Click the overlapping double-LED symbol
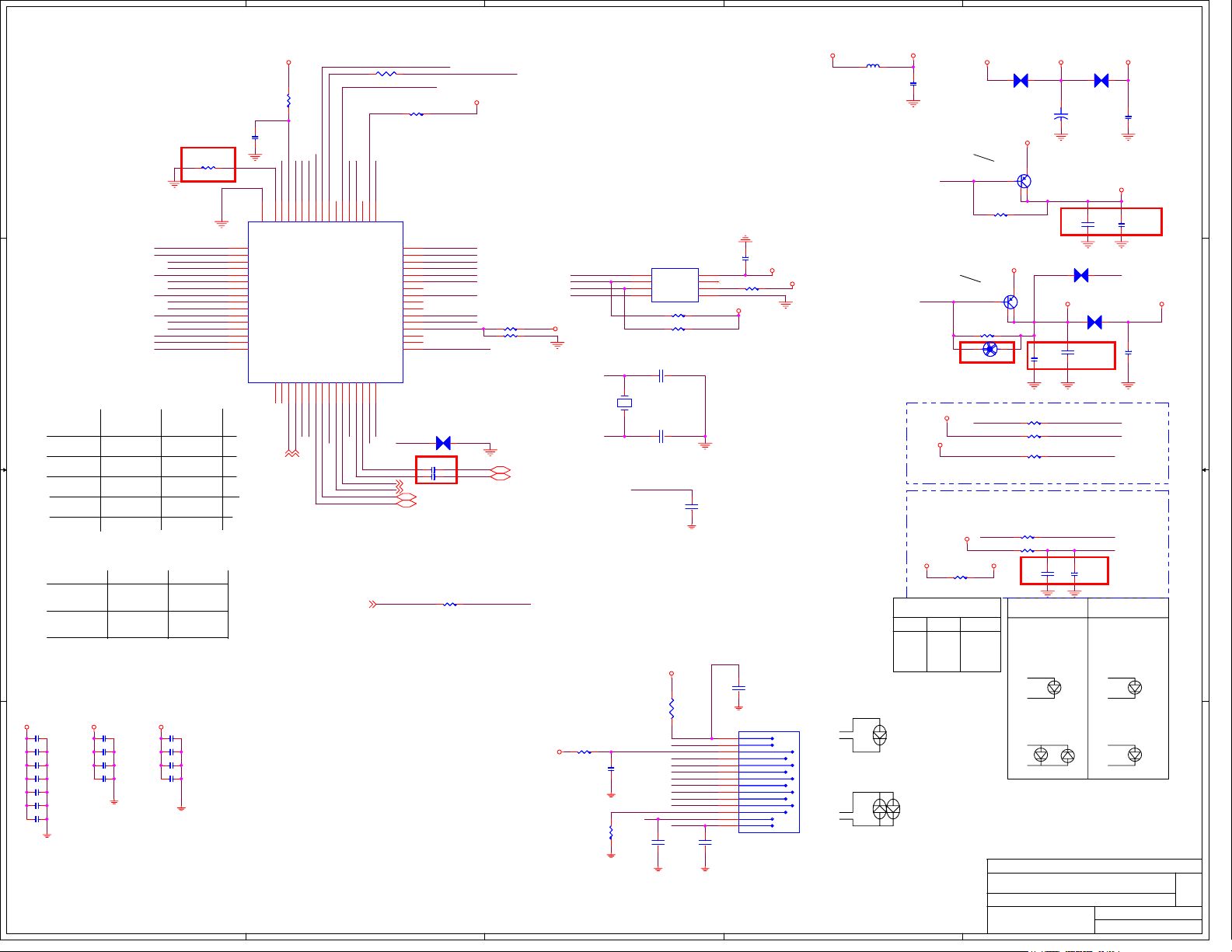1232x952 pixels. pyautogui.click(x=886, y=809)
